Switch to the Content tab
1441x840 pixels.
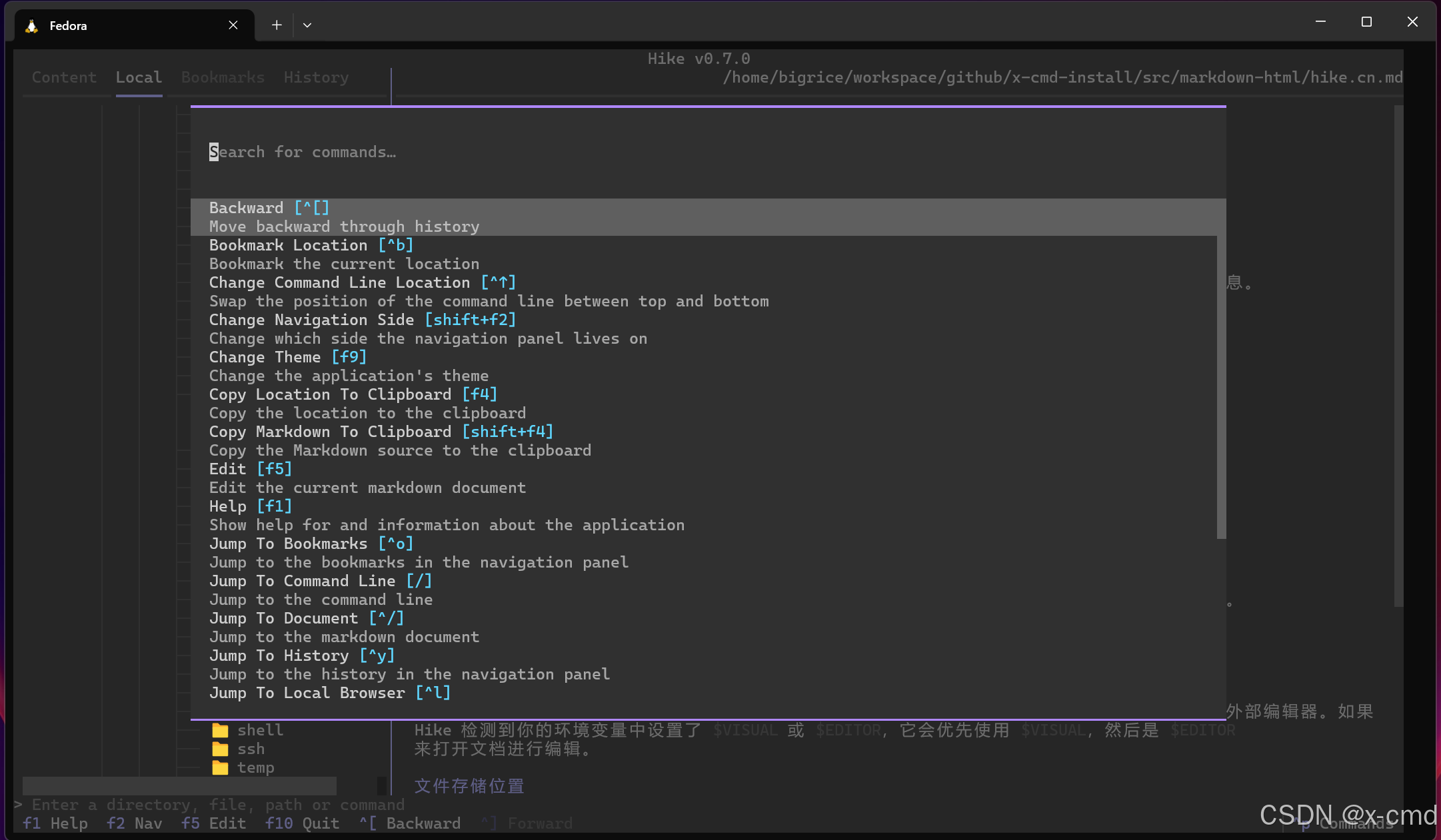coord(64,77)
